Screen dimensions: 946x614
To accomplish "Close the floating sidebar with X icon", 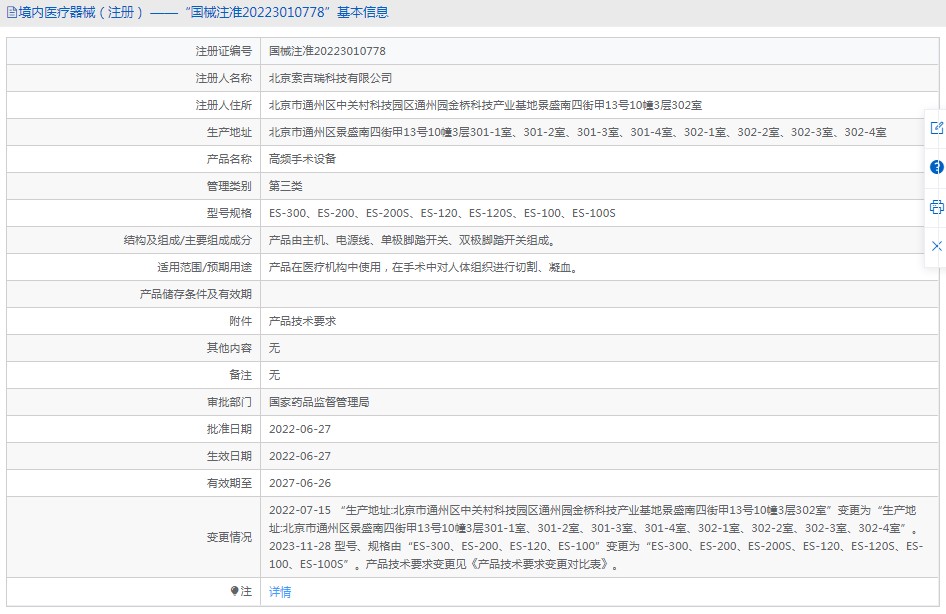I will [936, 246].
